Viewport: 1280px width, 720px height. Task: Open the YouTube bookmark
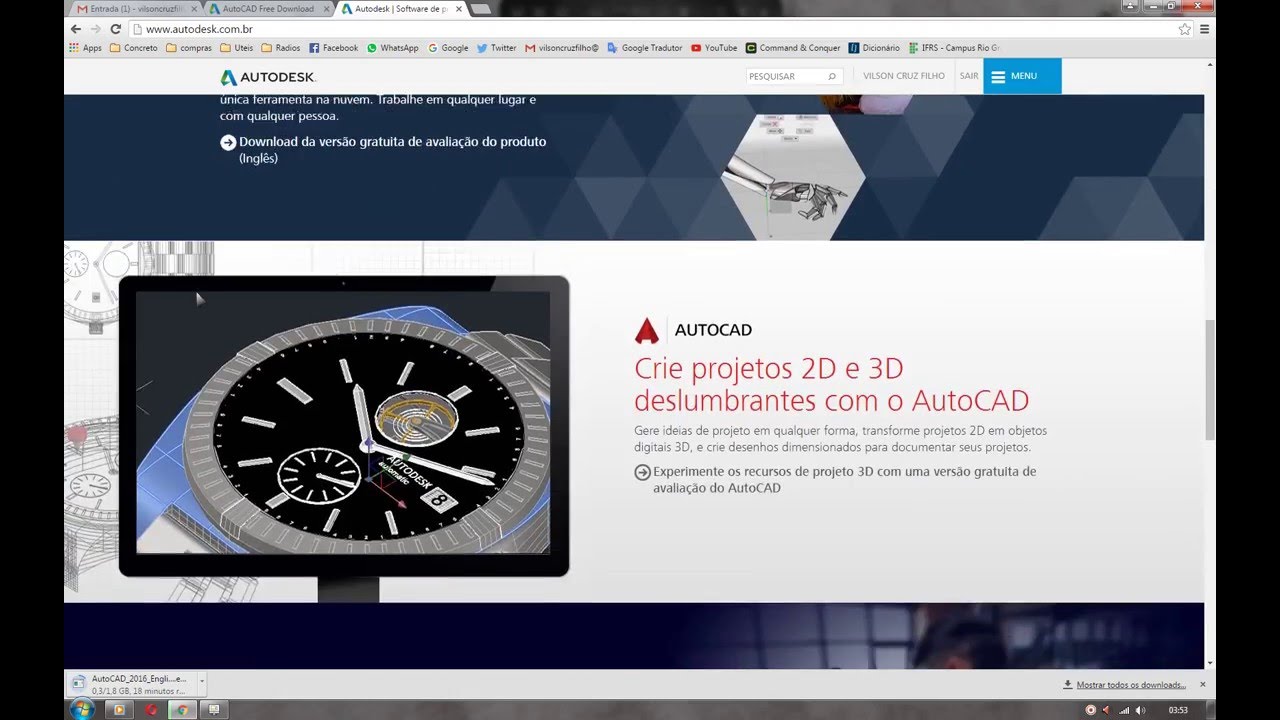(714, 48)
